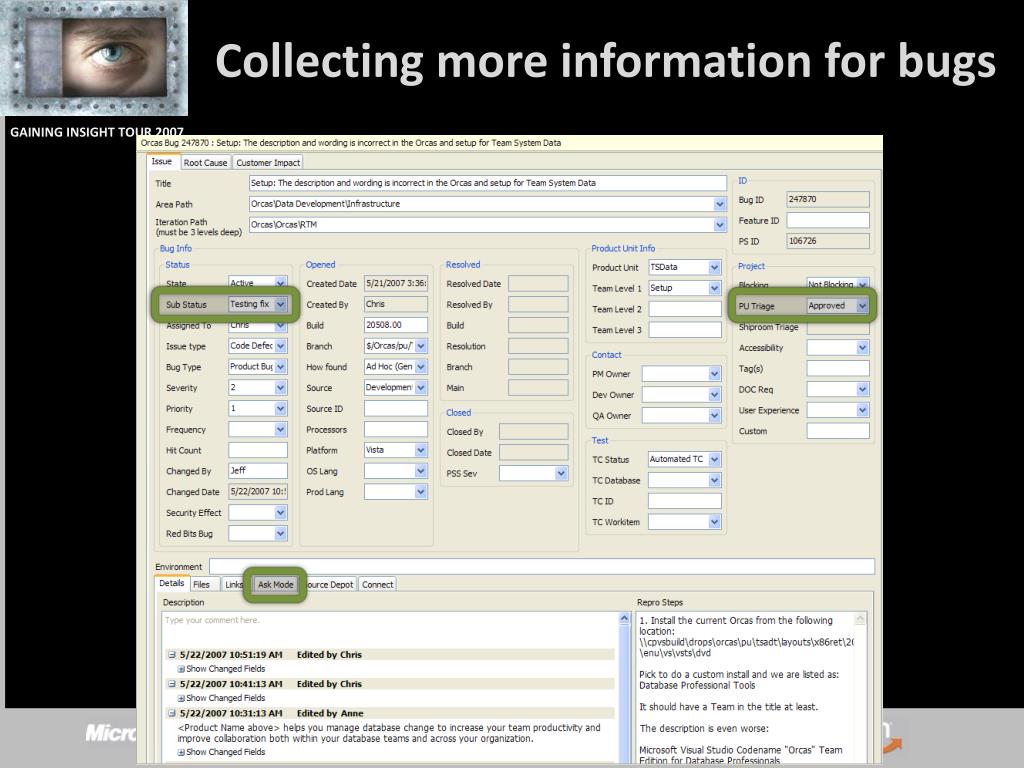
Task: Open the Frequency dropdown
Action: [280, 430]
